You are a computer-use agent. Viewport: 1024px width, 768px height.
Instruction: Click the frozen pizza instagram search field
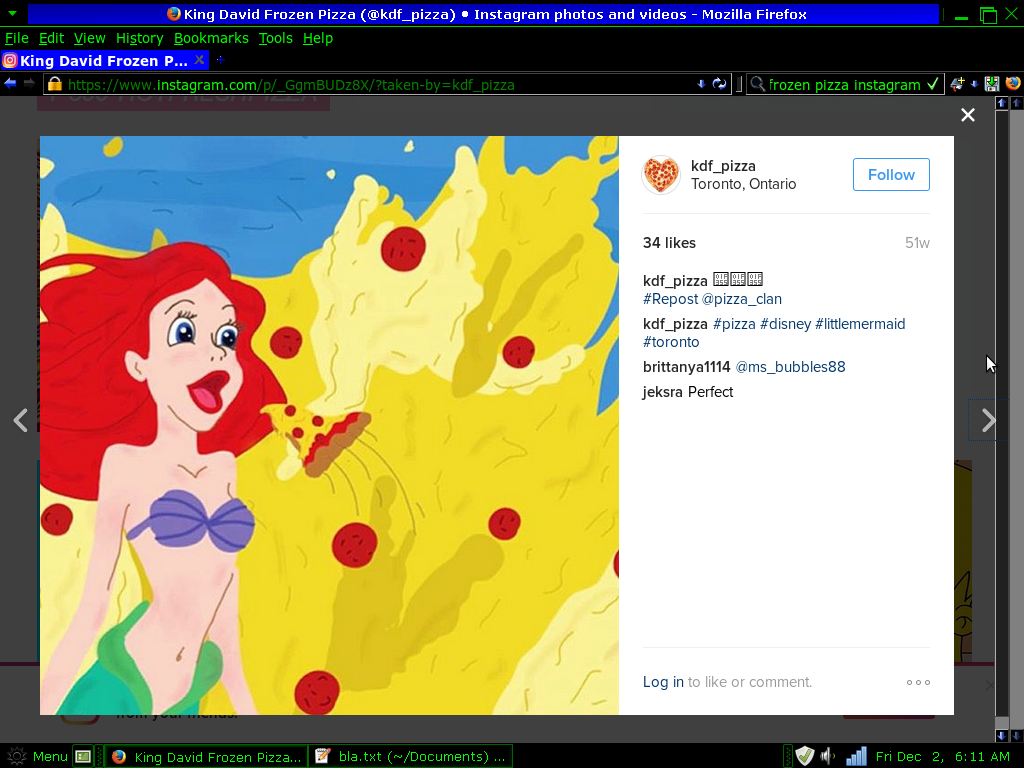(x=844, y=85)
